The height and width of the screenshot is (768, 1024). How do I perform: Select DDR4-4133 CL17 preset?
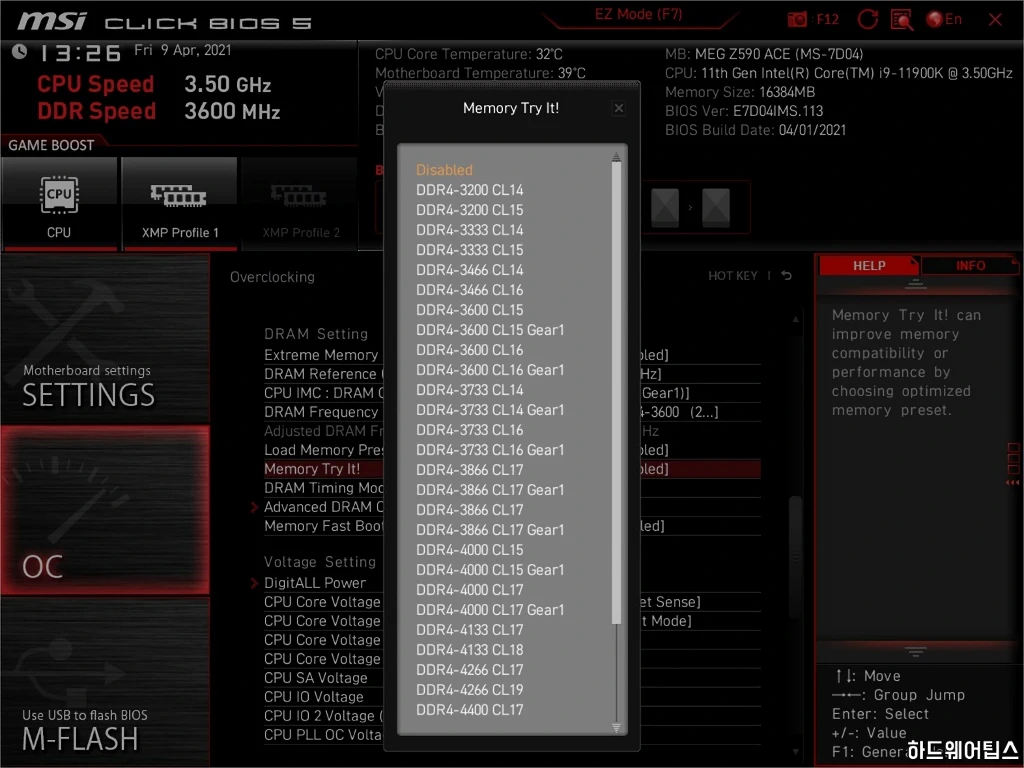pos(470,630)
